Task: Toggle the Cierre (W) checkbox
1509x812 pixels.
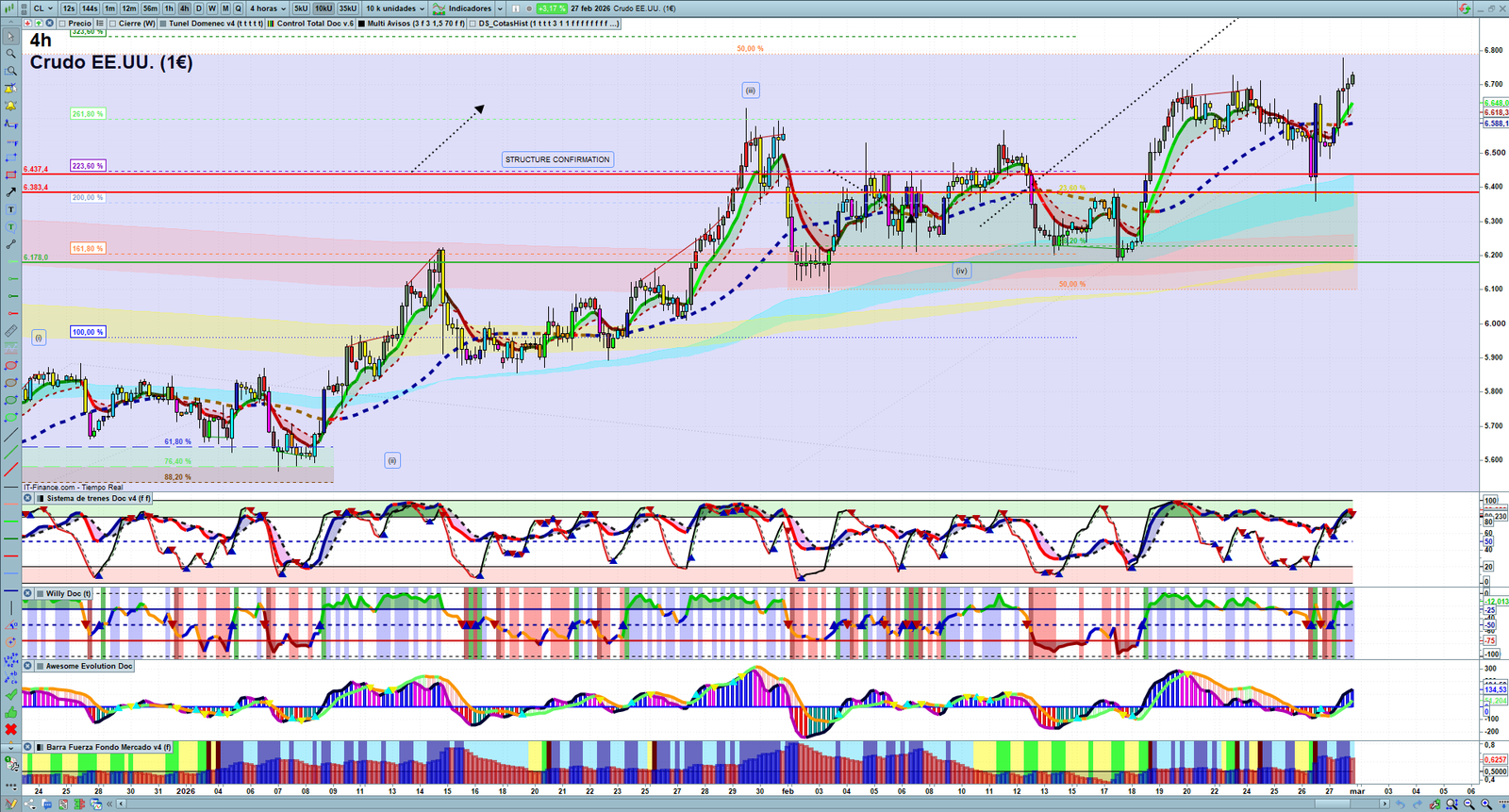Action: tap(112, 23)
